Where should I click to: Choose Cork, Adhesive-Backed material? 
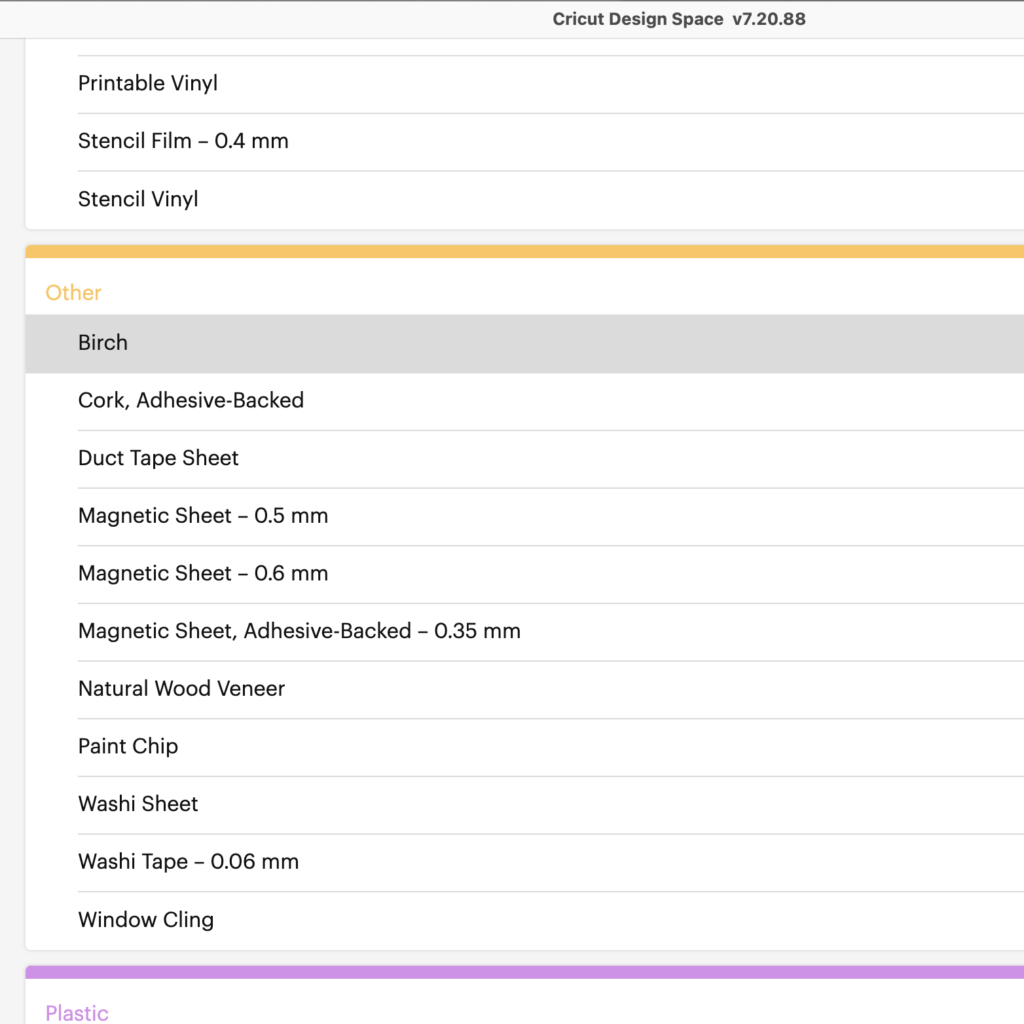[x=524, y=401]
